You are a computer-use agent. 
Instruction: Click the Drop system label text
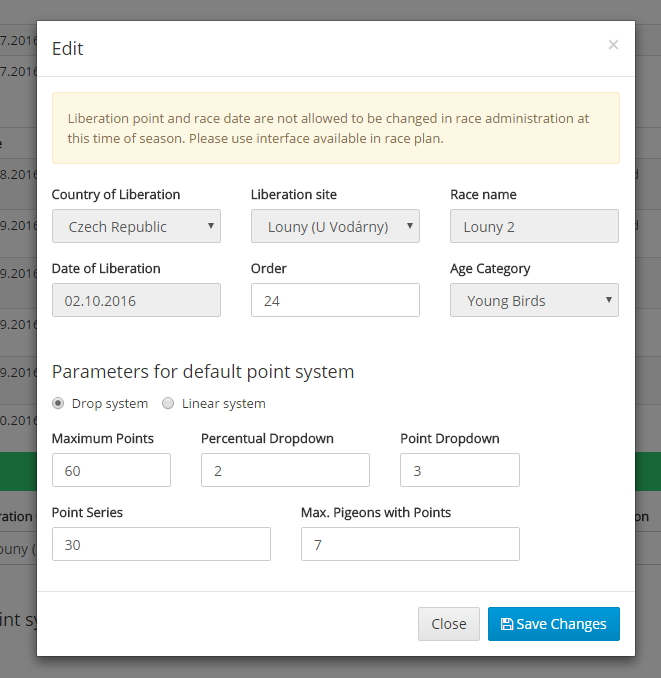point(110,404)
